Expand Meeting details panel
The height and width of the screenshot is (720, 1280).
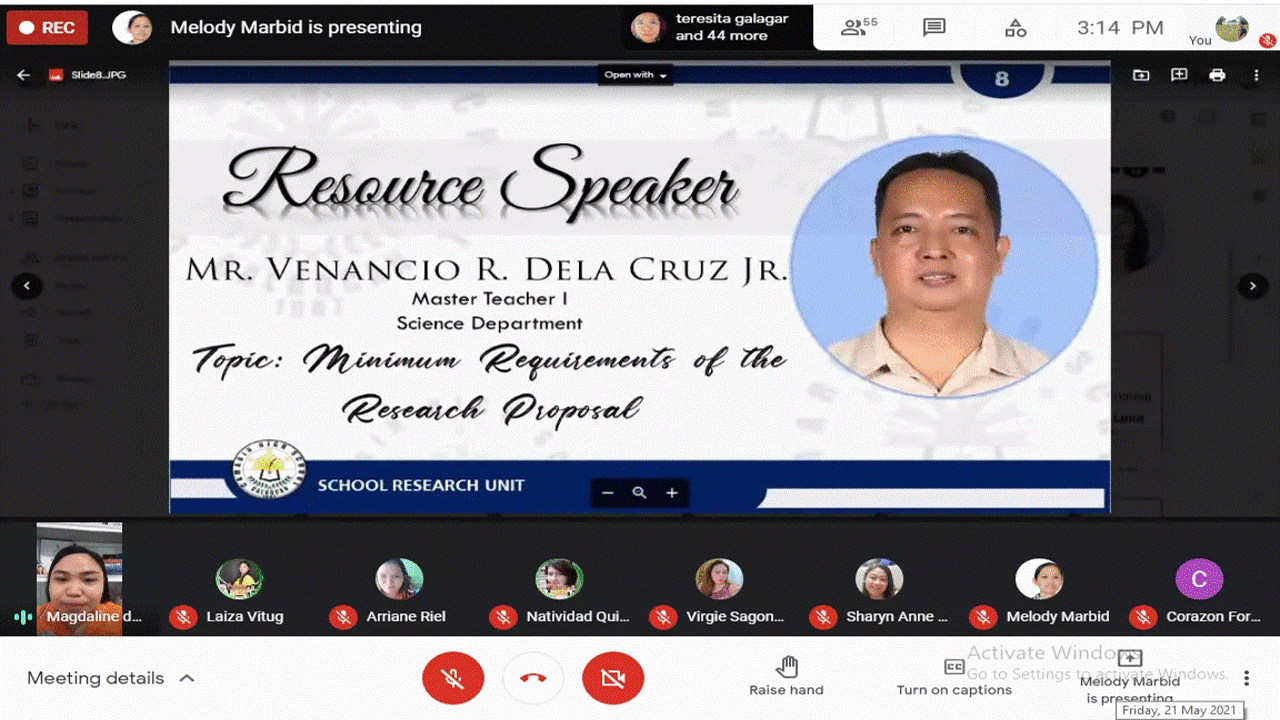[x=111, y=678]
